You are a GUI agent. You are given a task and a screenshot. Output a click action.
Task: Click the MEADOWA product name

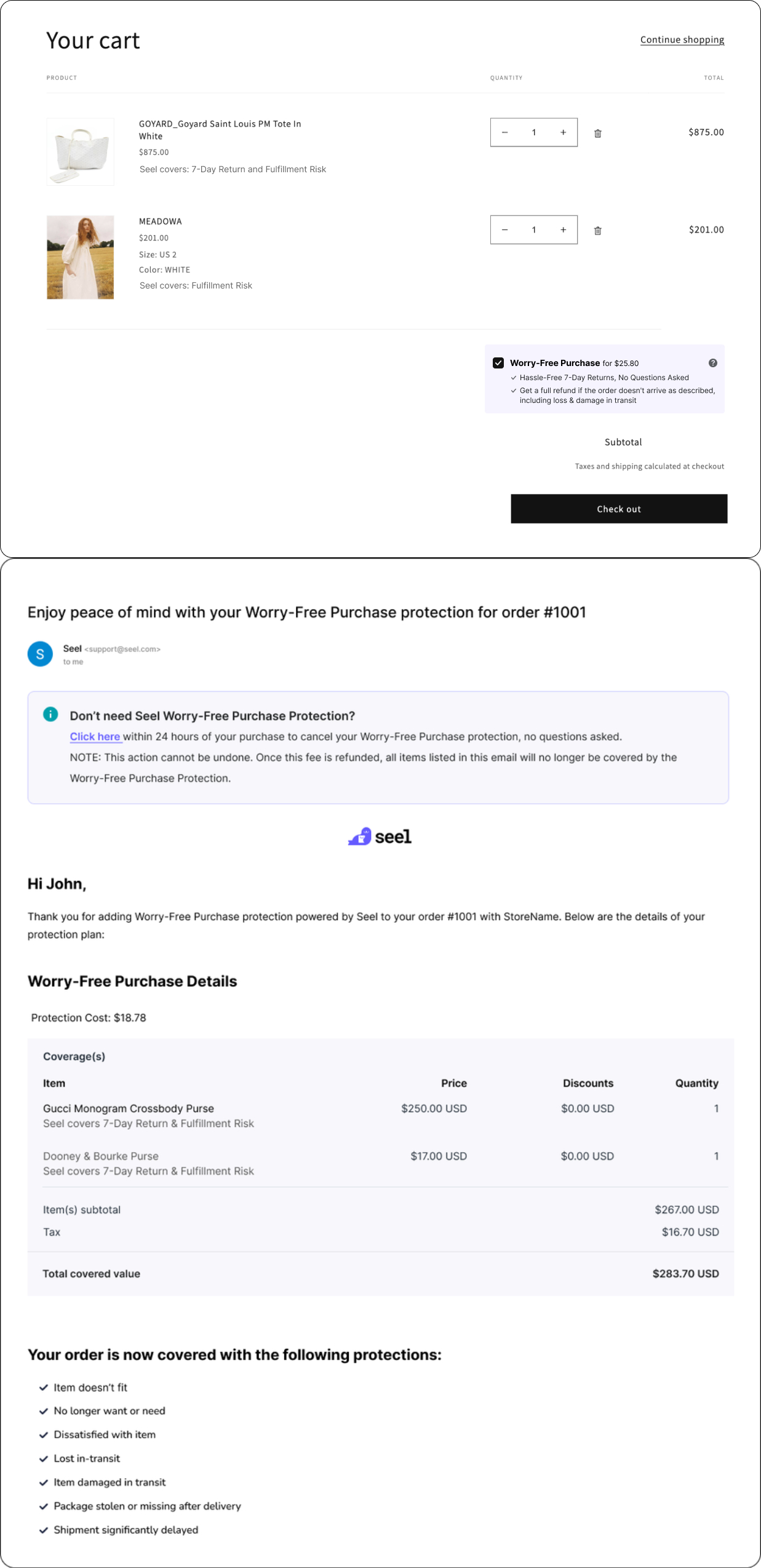[x=161, y=221]
